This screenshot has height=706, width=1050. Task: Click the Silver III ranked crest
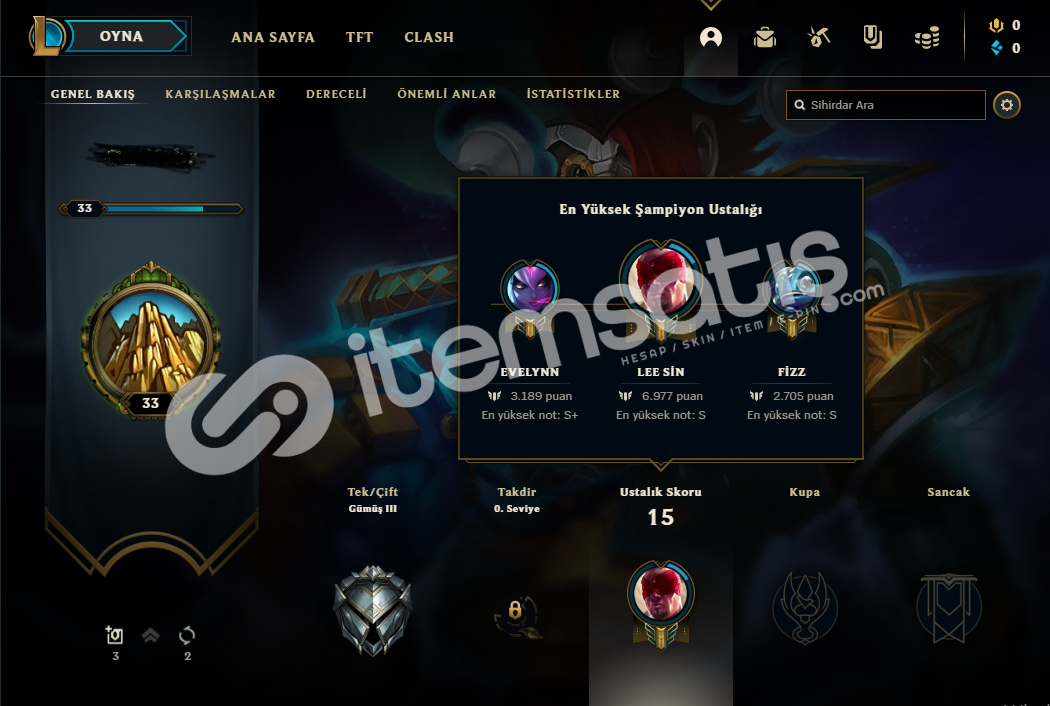point(373,610)
